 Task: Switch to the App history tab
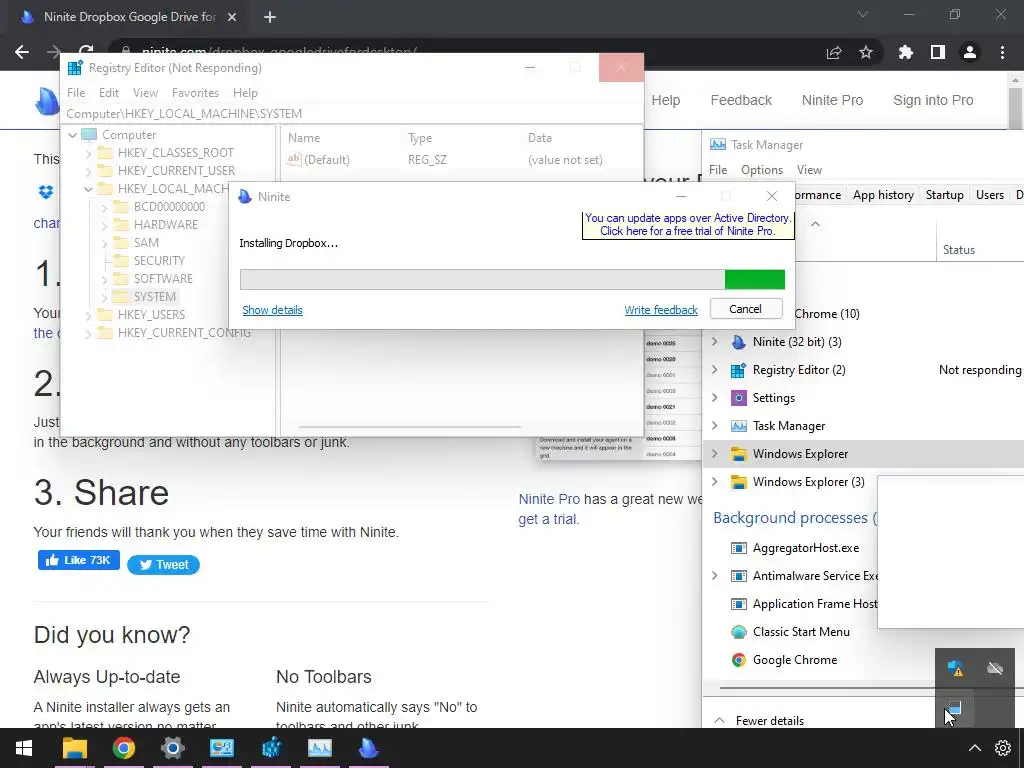(883, 195)
